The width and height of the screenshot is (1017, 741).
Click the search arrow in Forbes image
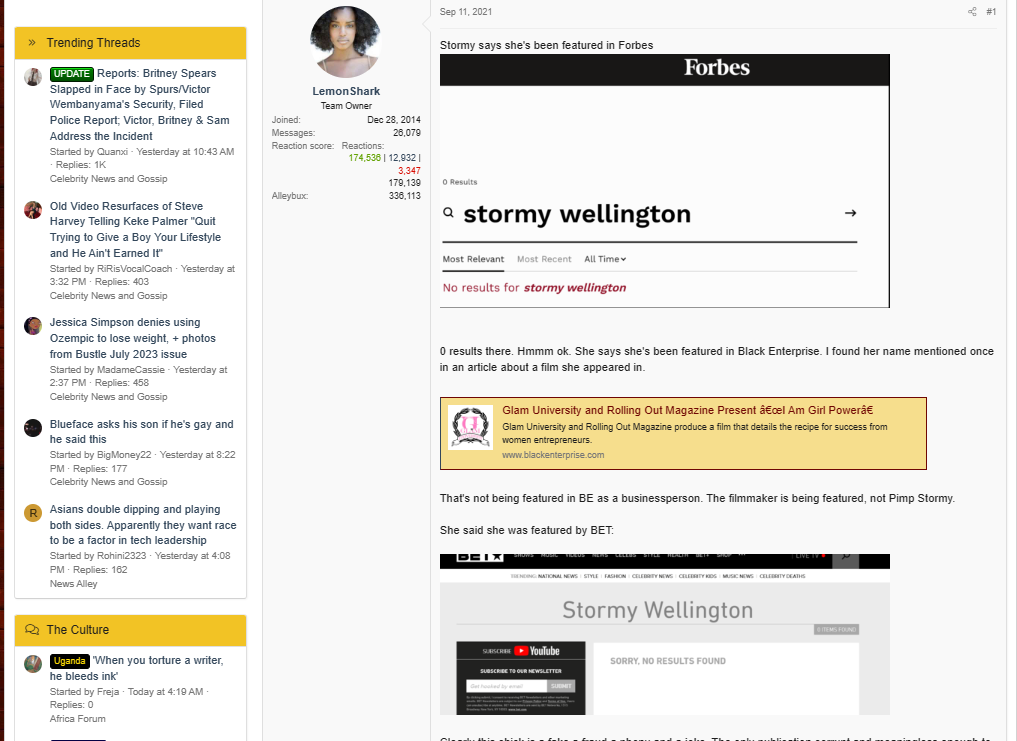click(850, 213)
